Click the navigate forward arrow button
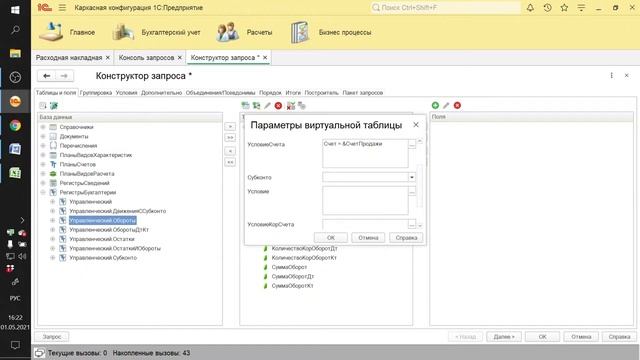Image resolution: width=640 pixels, height=360 pixels. [x=64, y=76]
